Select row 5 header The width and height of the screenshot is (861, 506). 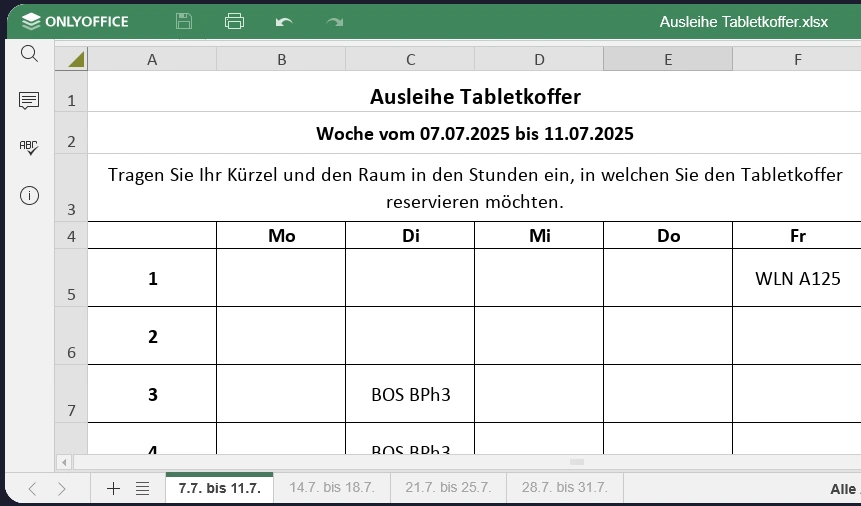(x=71, y=279)
